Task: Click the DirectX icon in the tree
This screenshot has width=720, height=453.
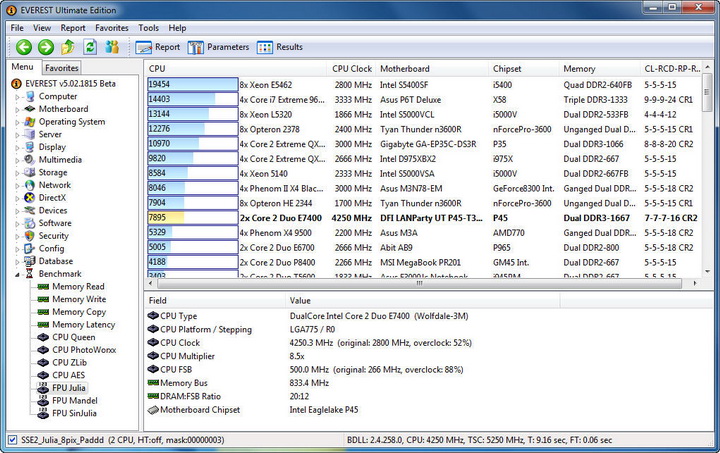Action: [x=30, y=198]
